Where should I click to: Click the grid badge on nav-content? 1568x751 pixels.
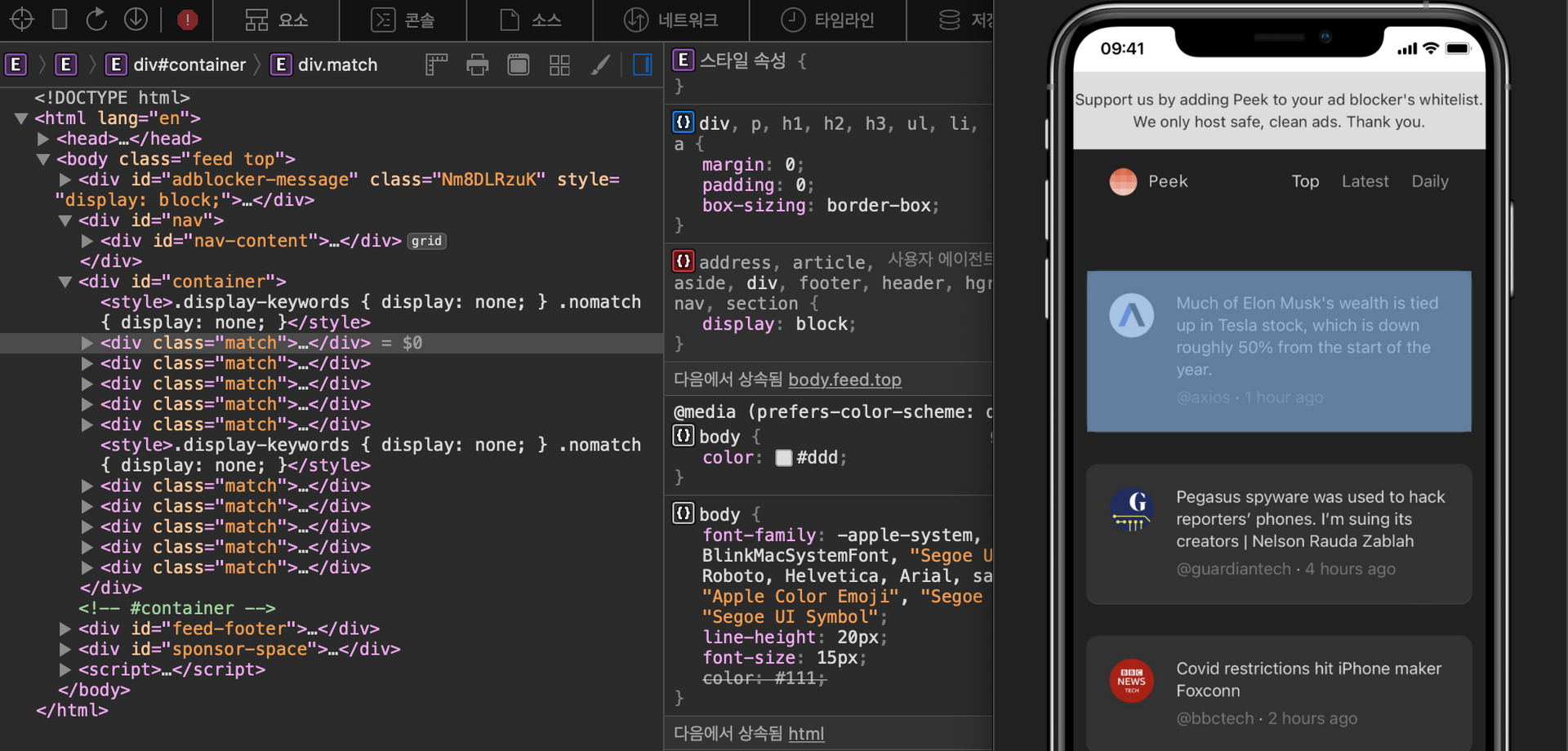[x=426, y=241]
